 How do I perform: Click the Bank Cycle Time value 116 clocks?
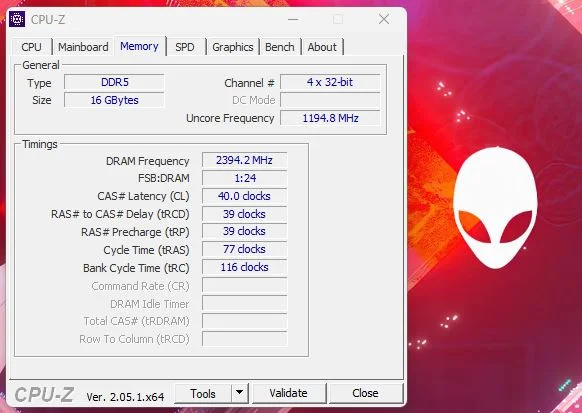click(x=244, y=267)
